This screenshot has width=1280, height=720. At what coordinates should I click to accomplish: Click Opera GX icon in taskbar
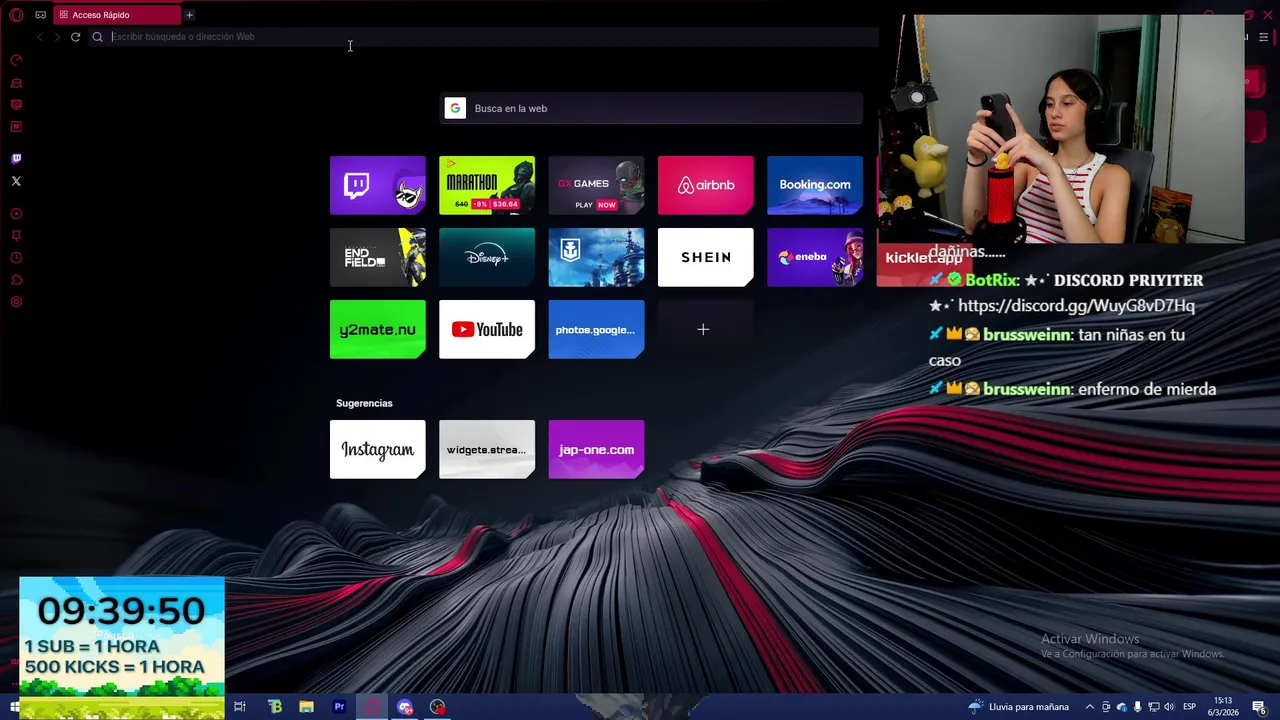click(372, 707)
